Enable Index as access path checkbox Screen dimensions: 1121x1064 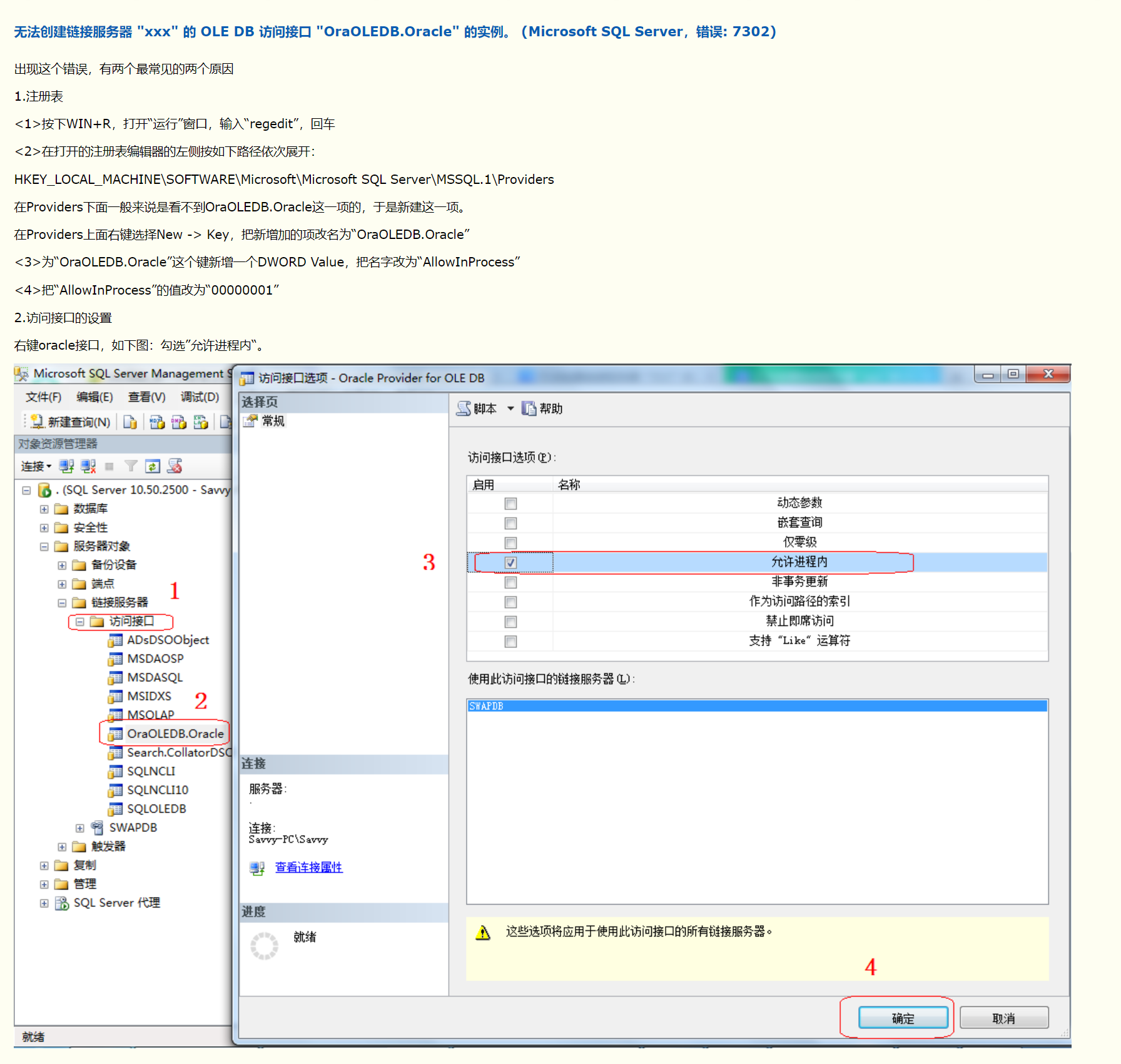[510, 602]
